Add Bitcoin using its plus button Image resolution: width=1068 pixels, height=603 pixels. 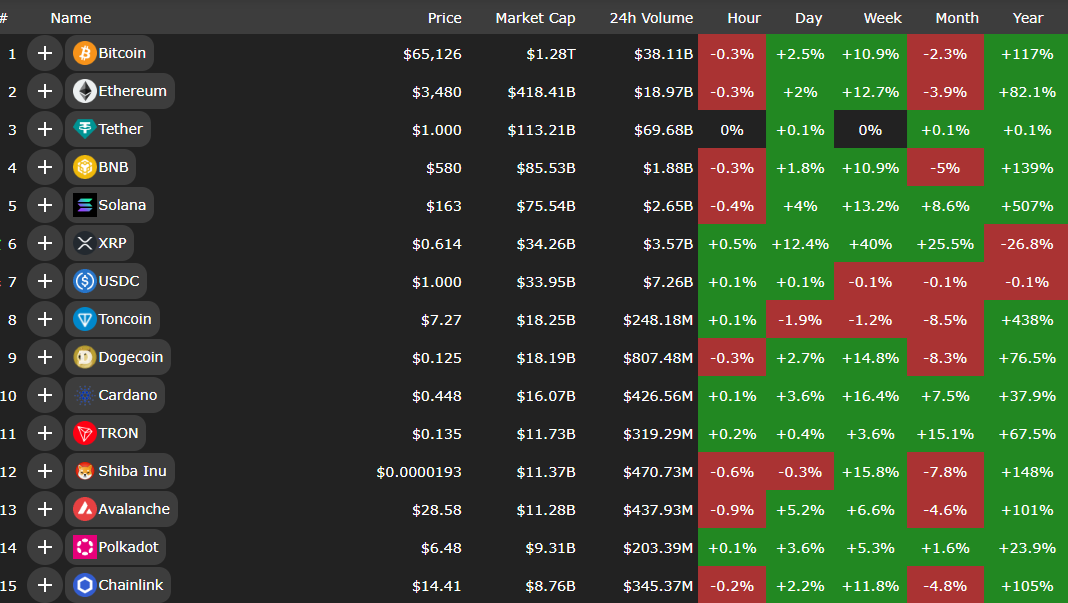tap(44, 53)
